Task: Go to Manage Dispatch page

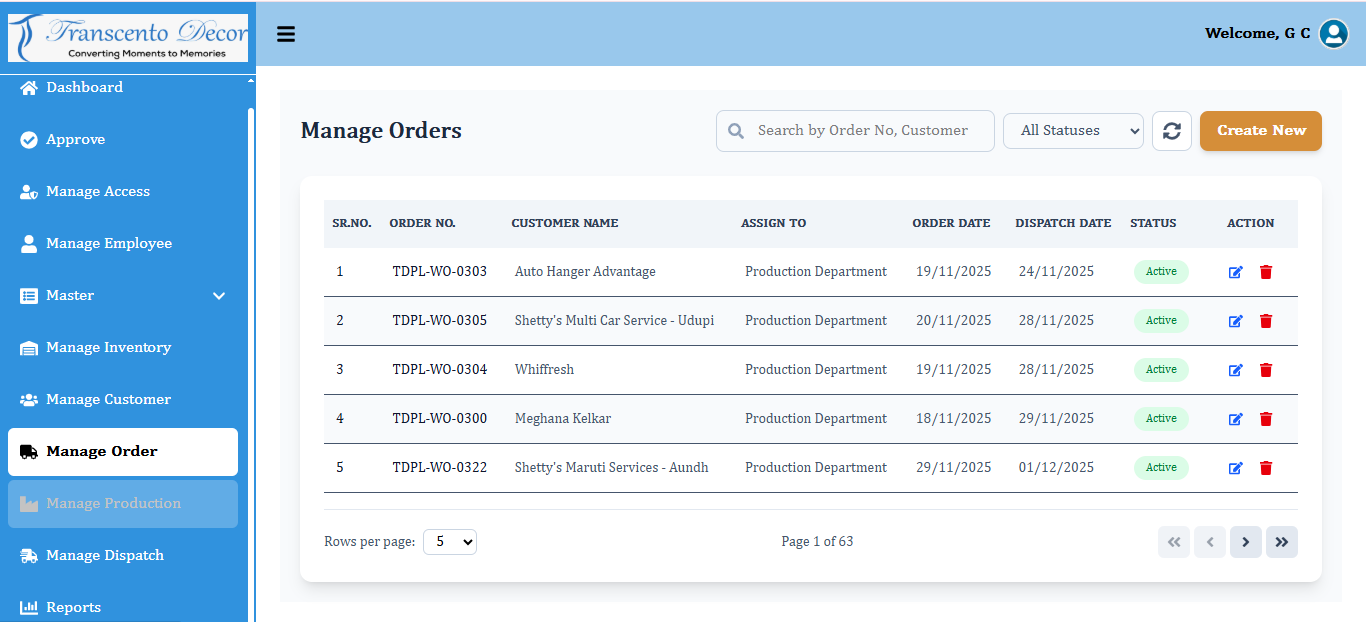Action: (105, 556)
